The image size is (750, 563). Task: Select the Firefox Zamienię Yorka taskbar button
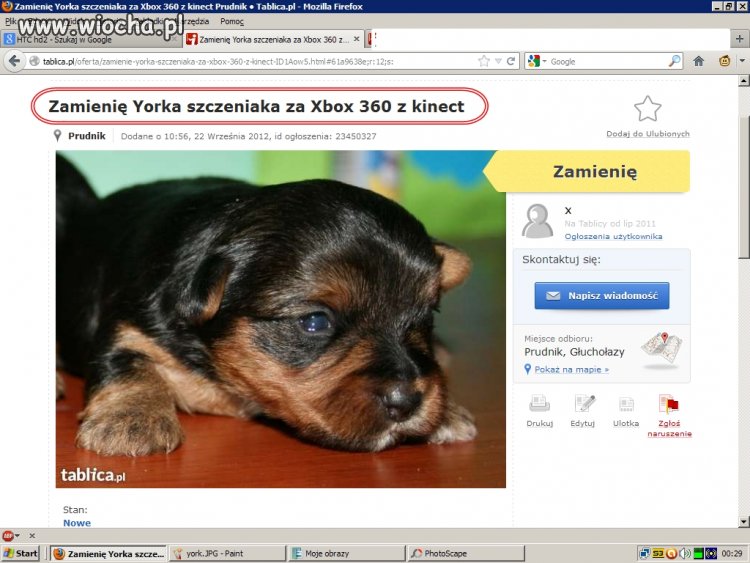point(109,553)
